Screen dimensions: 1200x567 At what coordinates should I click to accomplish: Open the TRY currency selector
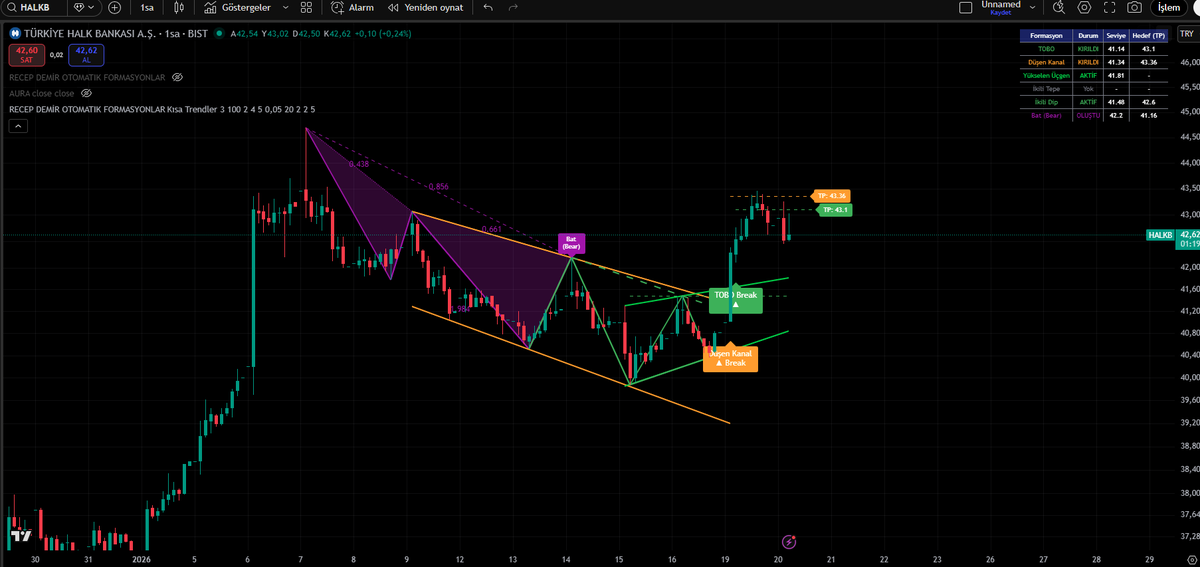click(x=1187, y=33)
